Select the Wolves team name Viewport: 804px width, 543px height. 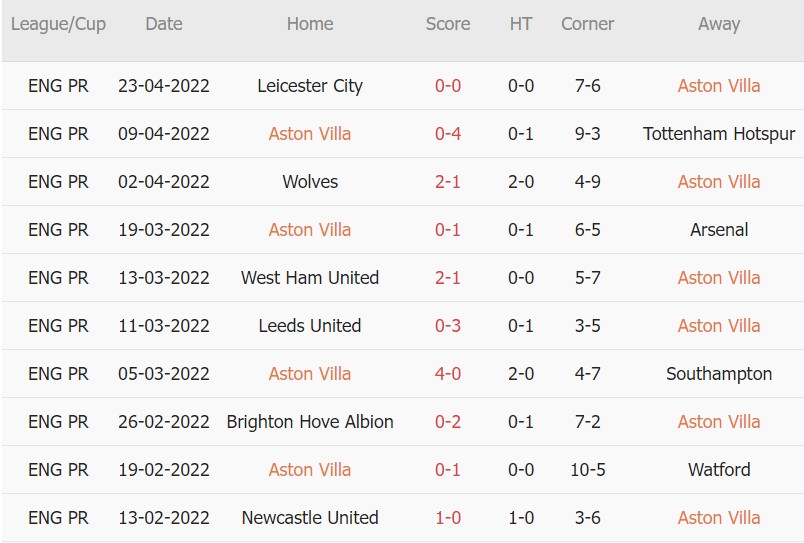tap(310, 182)
